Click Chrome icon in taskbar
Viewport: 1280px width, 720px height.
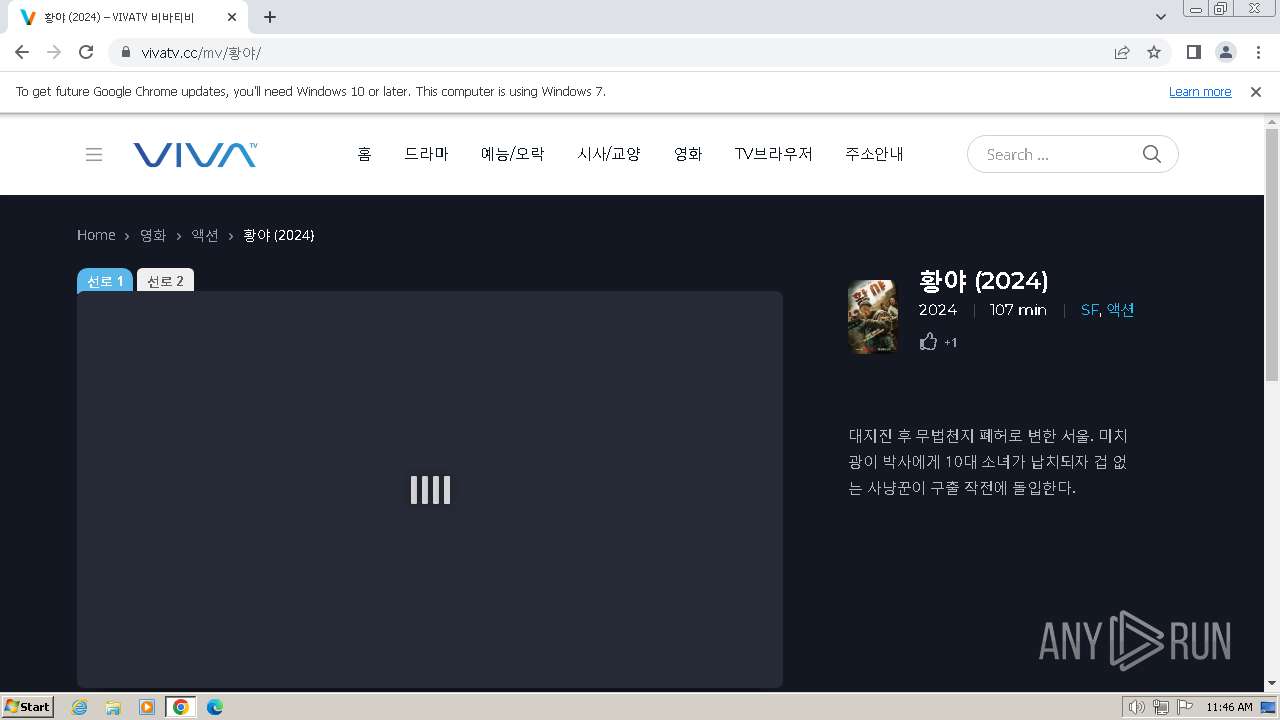(181, 707)
